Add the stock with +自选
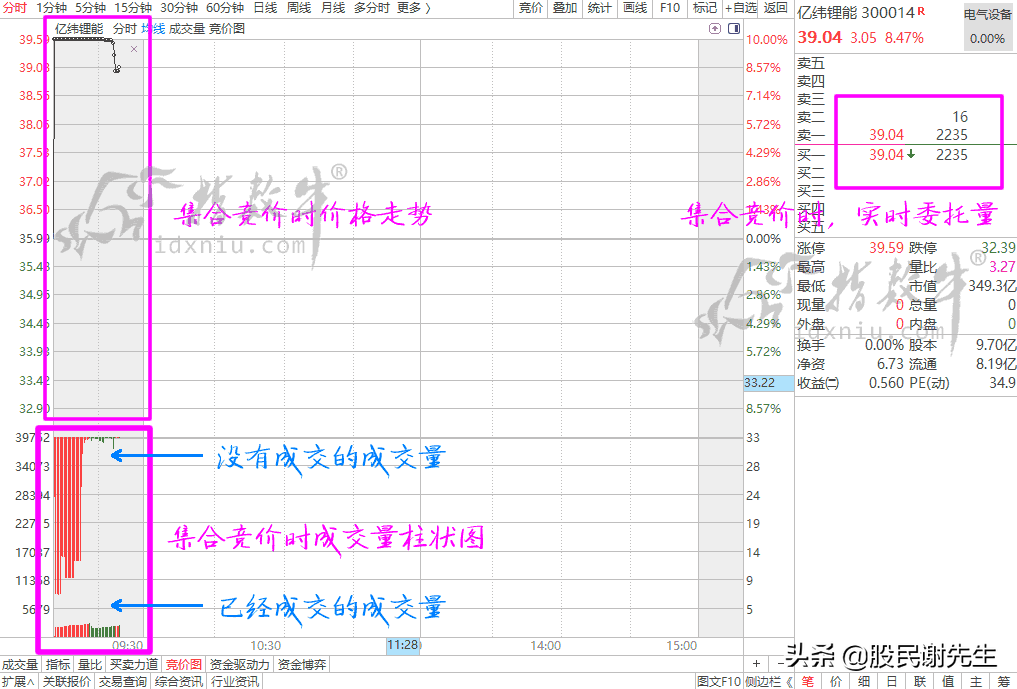The width and height of the screenshot is (1017, 689). pos(740,8)
